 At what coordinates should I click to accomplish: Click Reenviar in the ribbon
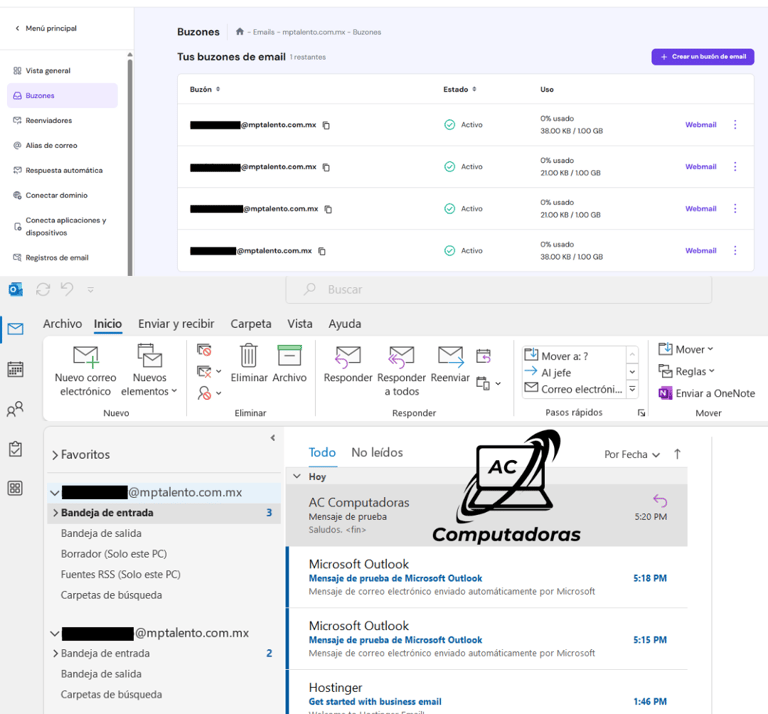coord(451,364)
